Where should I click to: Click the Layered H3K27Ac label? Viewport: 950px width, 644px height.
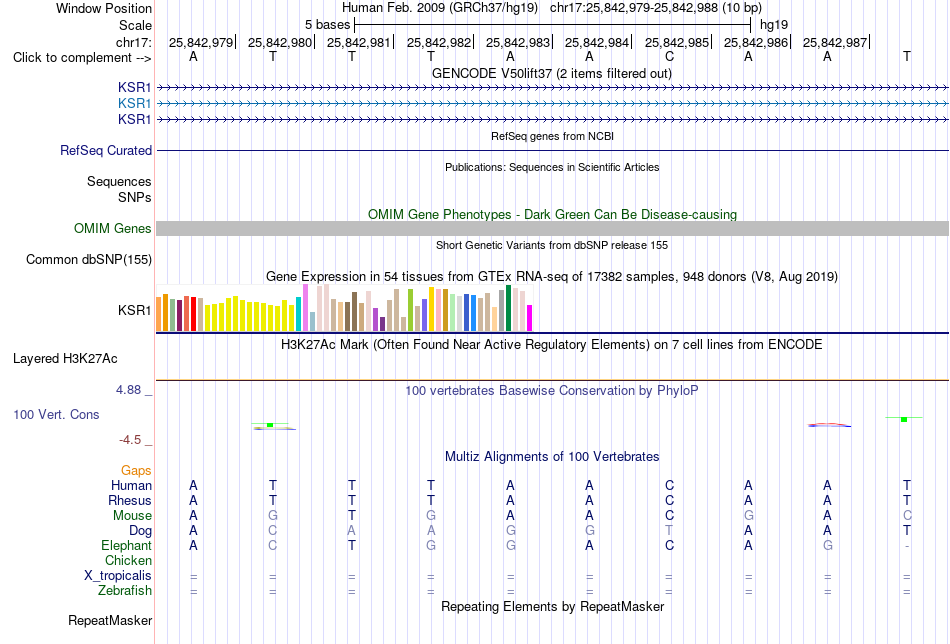[x=65, y=359]
